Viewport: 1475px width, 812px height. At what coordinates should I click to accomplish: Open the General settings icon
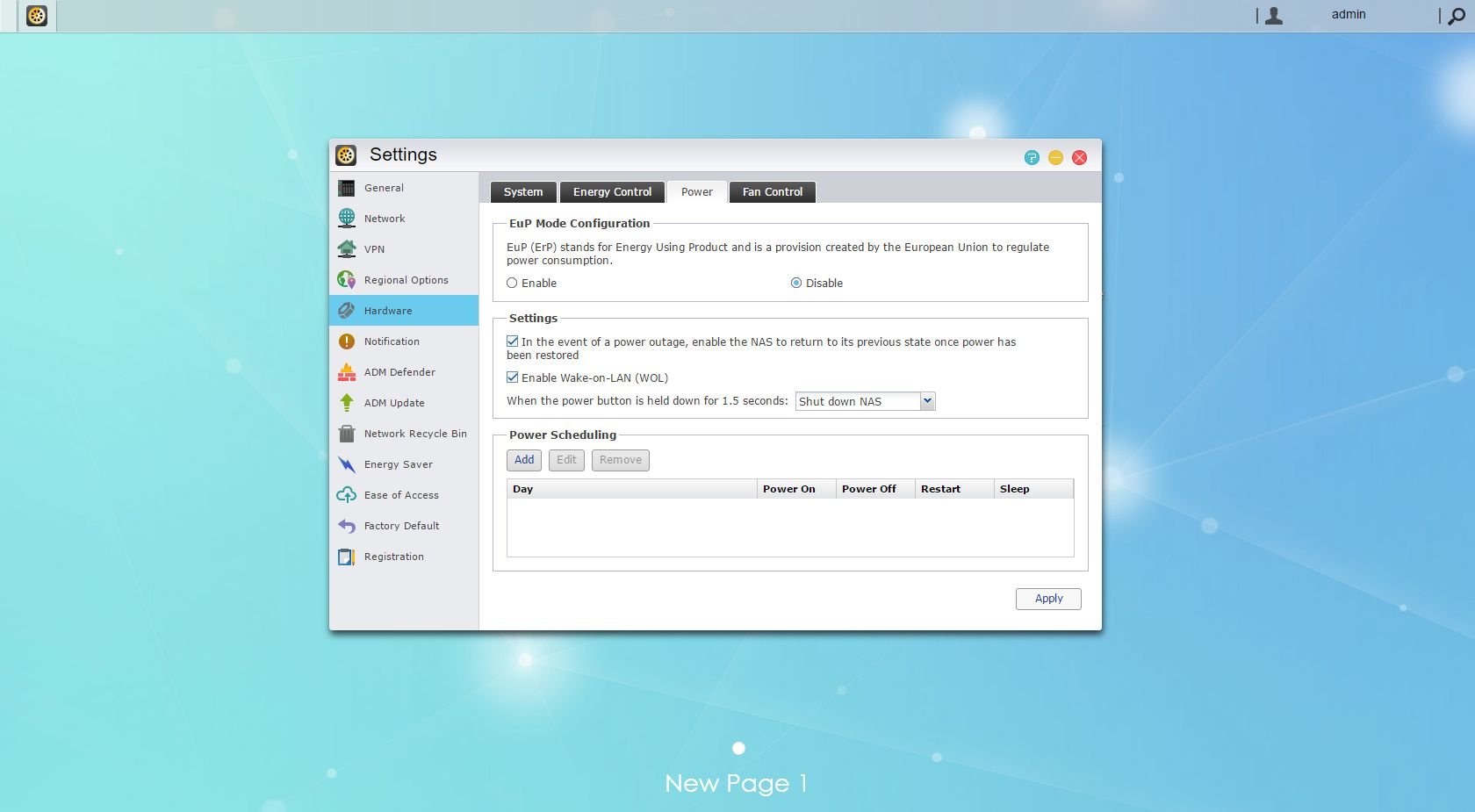coord(347,188)
